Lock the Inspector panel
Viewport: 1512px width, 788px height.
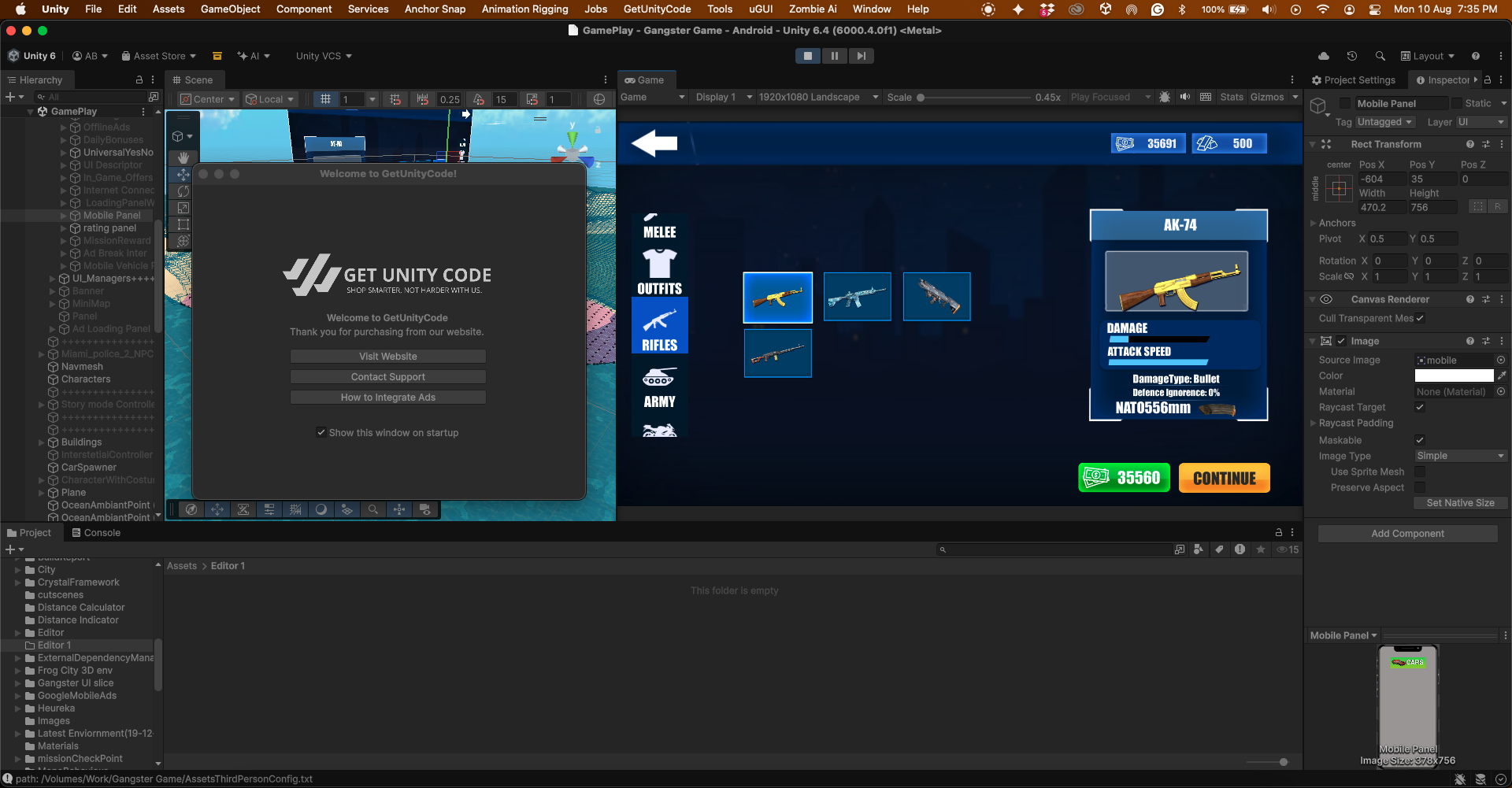[1488, 80]
